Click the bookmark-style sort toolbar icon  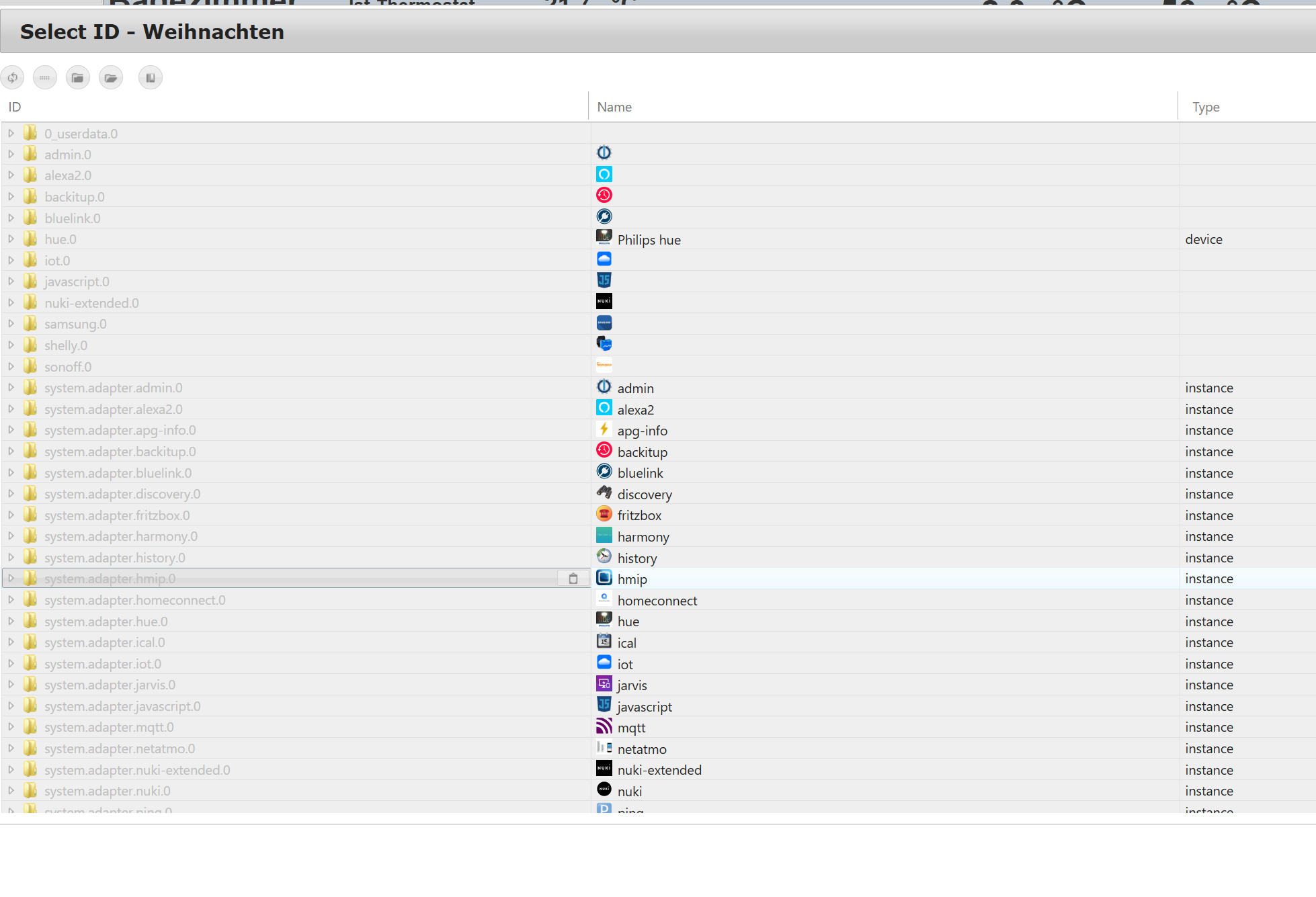[151, 78]
